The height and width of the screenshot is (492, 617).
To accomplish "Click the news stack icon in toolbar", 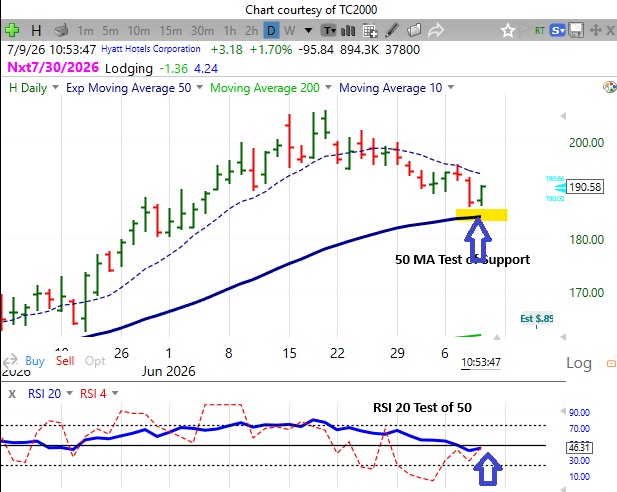I will (61, 30).
